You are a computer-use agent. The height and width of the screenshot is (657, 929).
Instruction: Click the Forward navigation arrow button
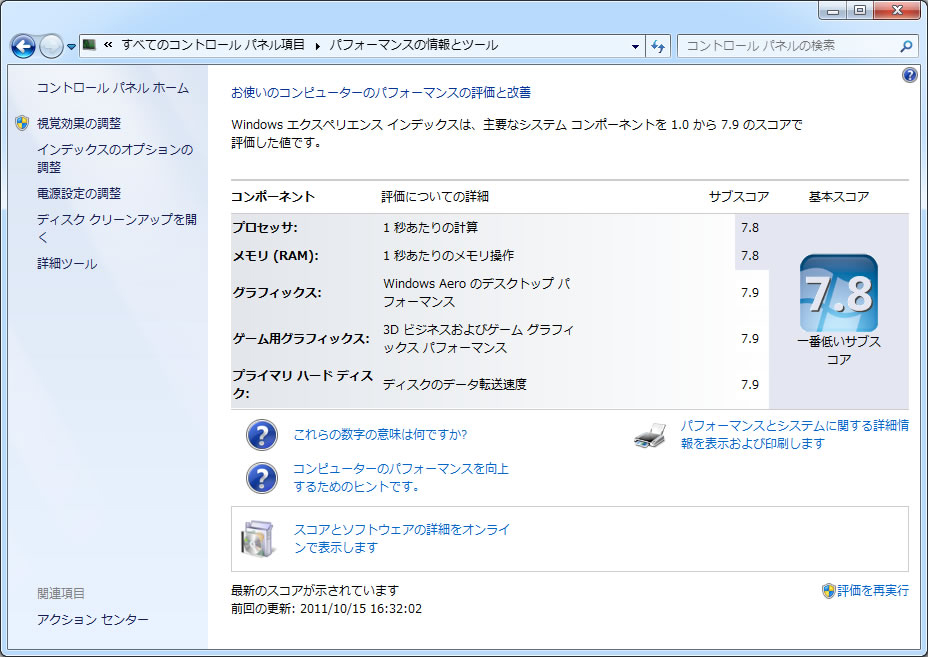[51, 46]
